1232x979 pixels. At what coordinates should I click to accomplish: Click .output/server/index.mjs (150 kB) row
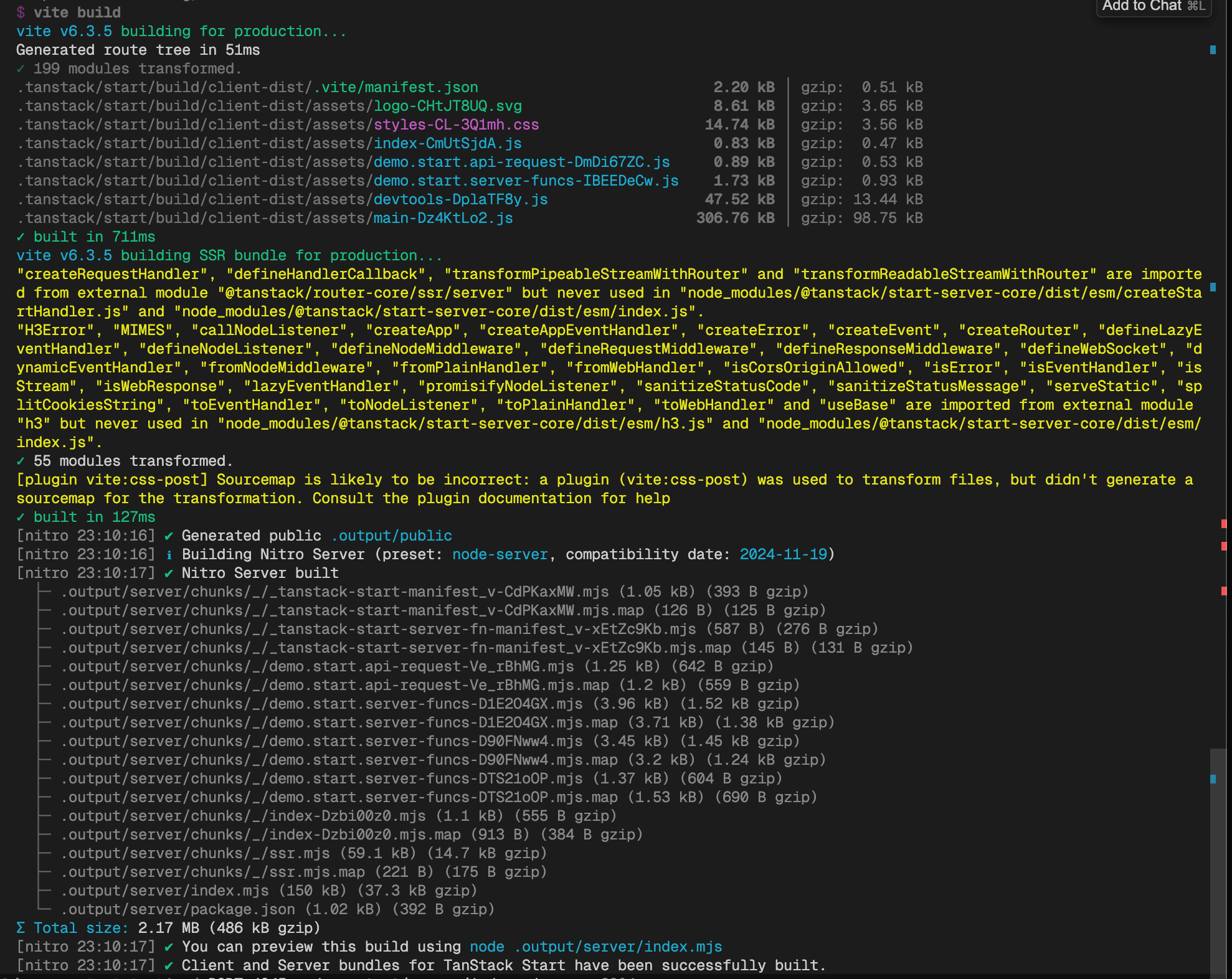(x=269, y=891)
